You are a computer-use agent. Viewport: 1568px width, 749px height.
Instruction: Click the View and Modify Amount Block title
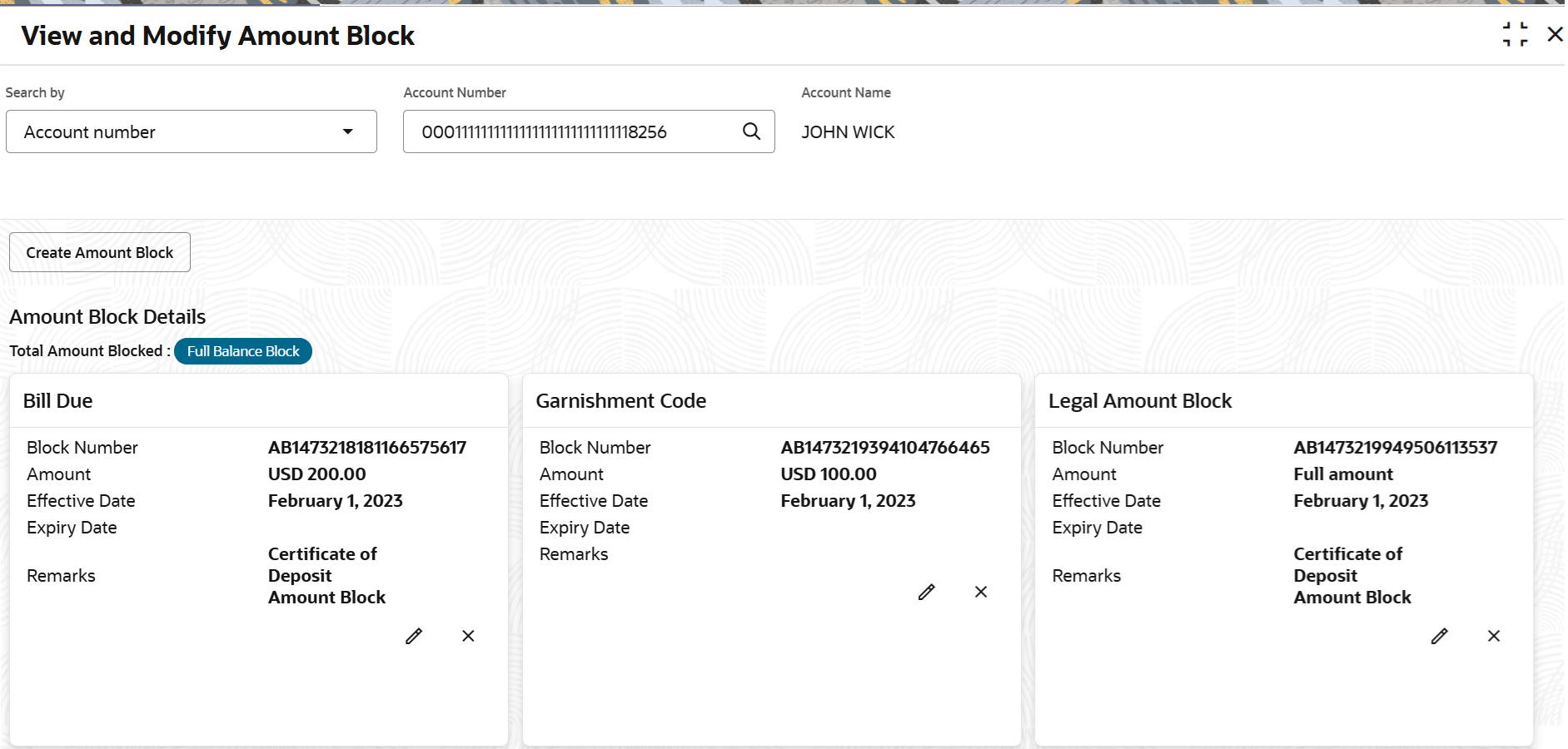[x=217, y=36]
